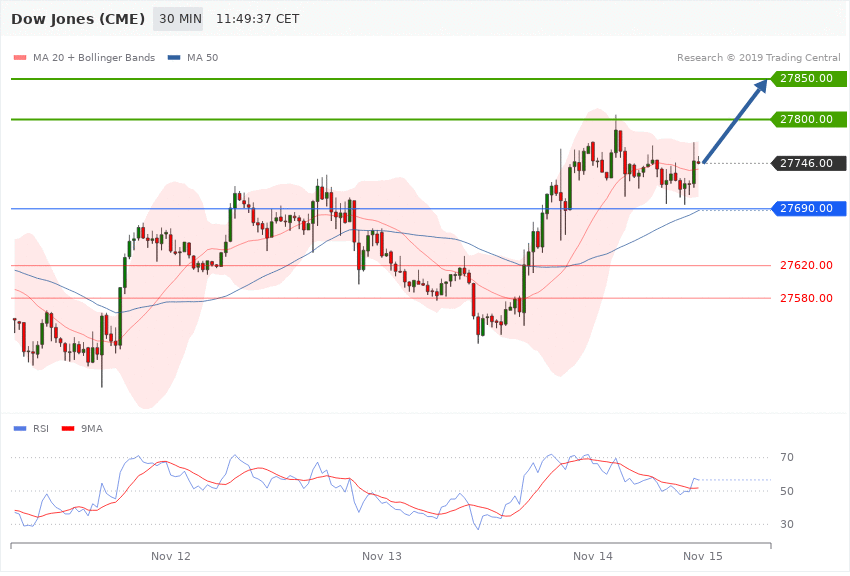850x576 pixels.
Task: Click the 27620.00 red support label
Action: coord(806,265)
